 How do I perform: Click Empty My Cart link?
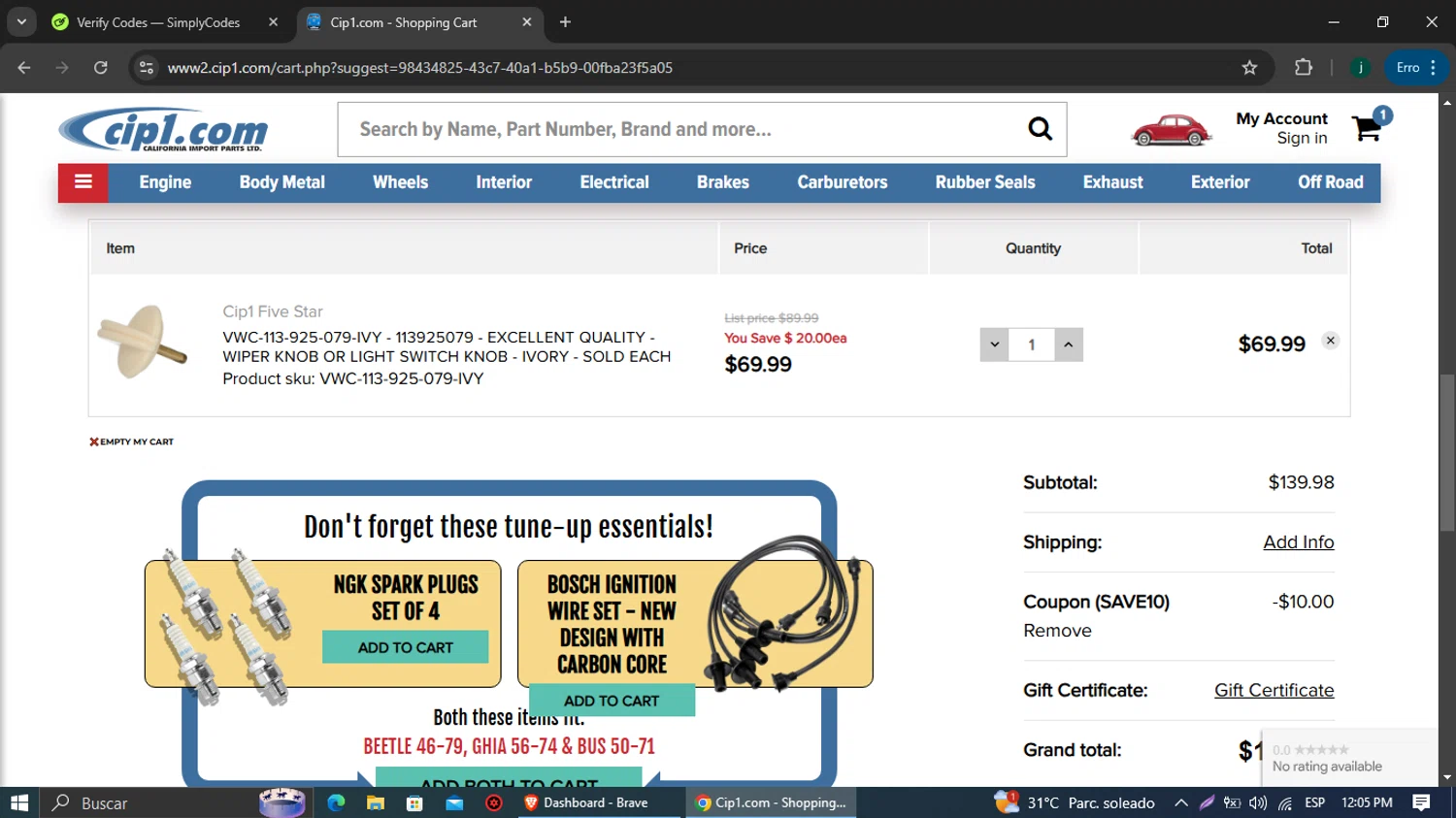(132, 442)
